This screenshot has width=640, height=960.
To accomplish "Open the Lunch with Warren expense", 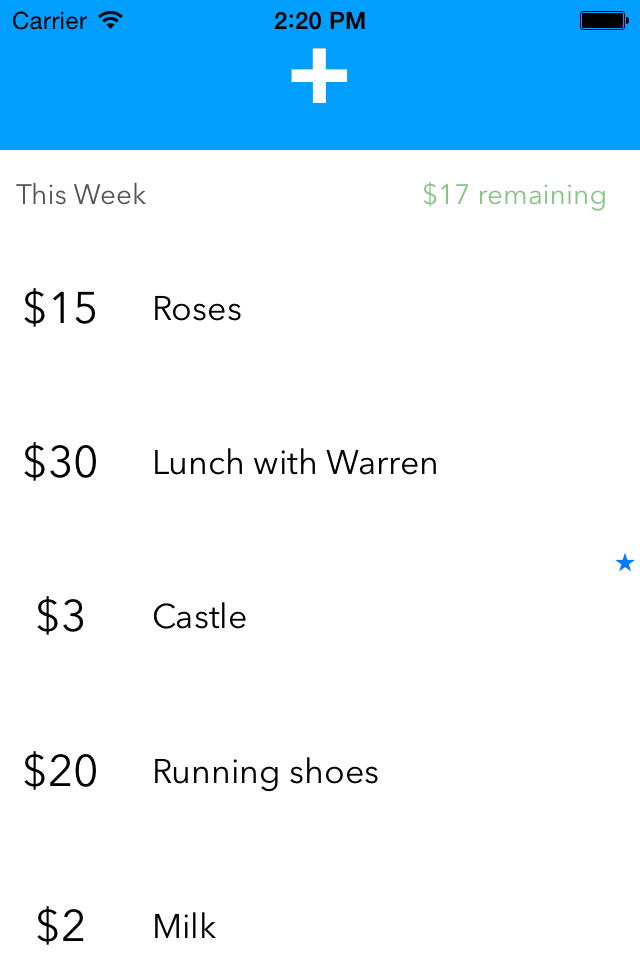I will [x=295, y=463].
